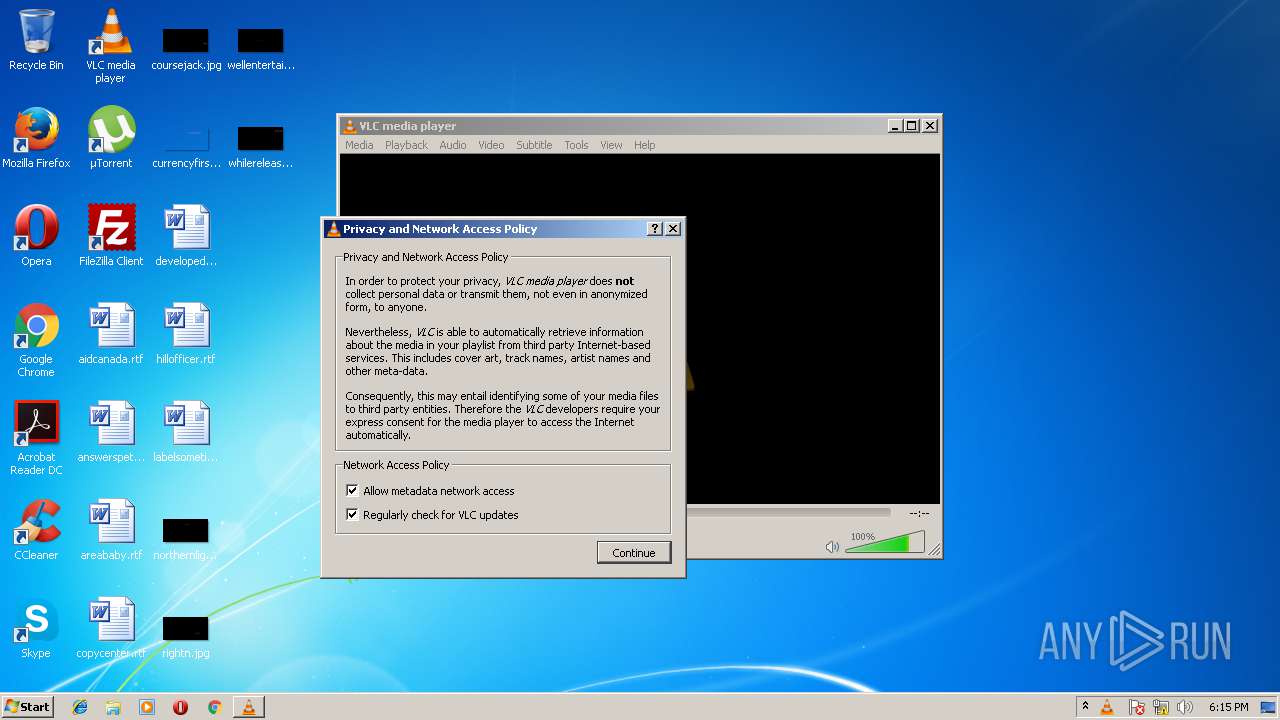Select the developed... document icon
Viewport: 1280px width, 720px height.
coord(186,236)
